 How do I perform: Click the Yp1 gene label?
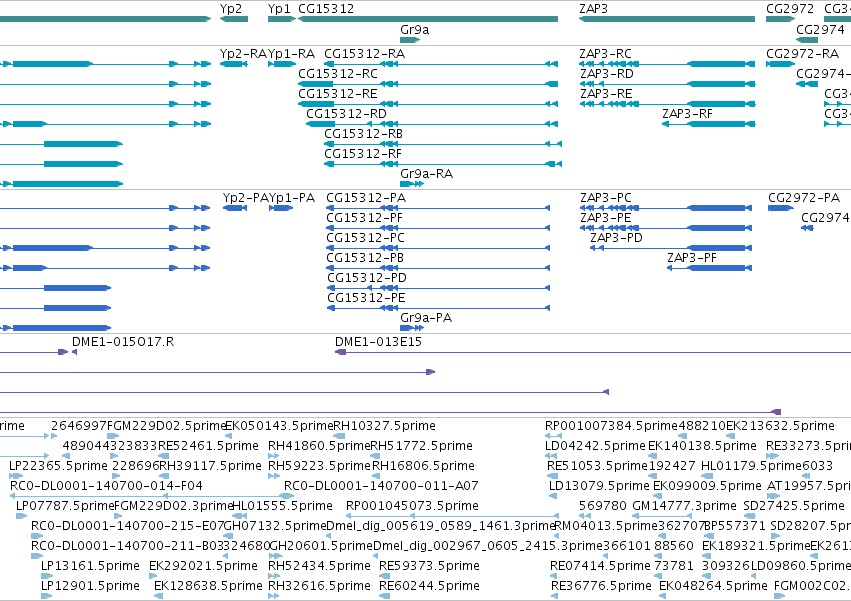pos(279,9)
